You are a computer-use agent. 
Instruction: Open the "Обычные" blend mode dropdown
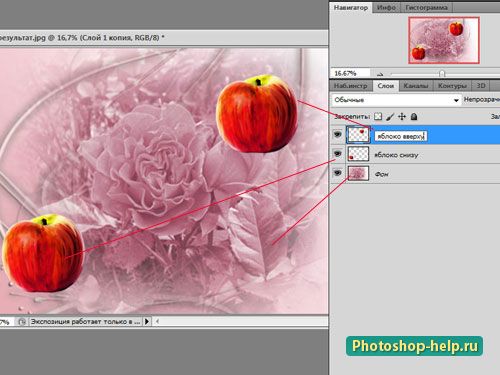pos(396,100)
